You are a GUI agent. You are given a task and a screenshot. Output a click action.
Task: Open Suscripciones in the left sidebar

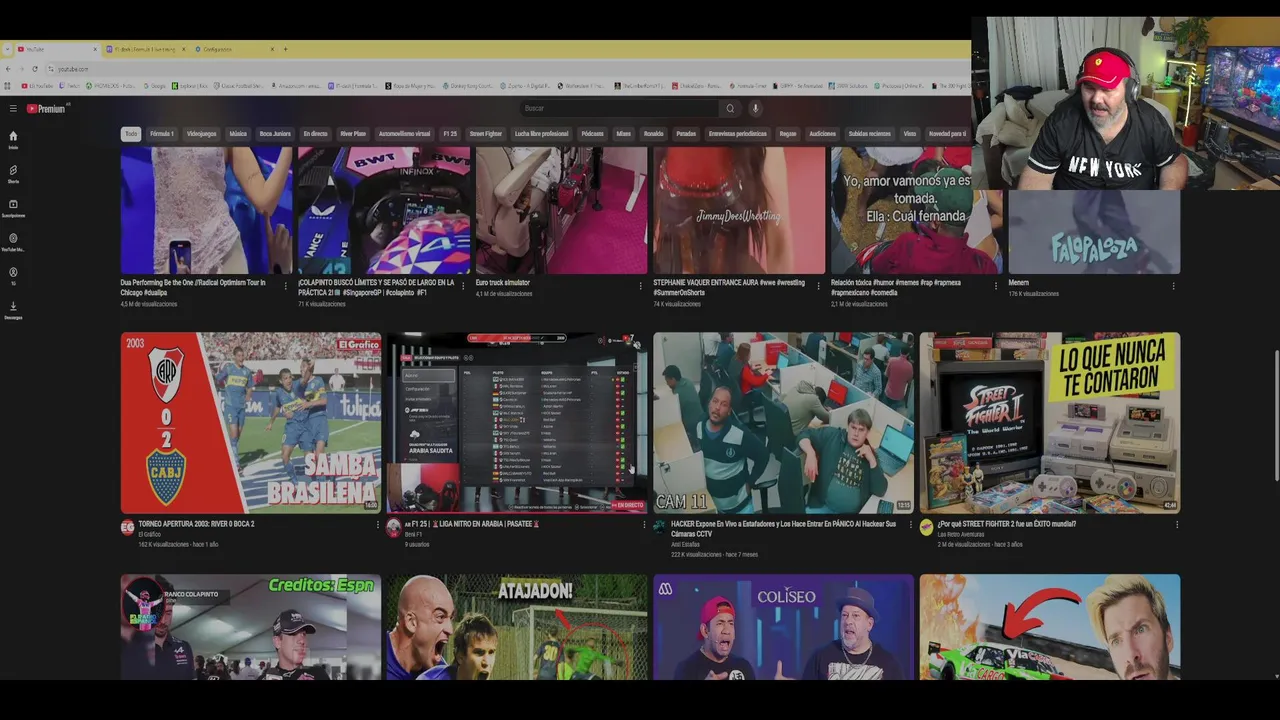[x=13, y=208]
